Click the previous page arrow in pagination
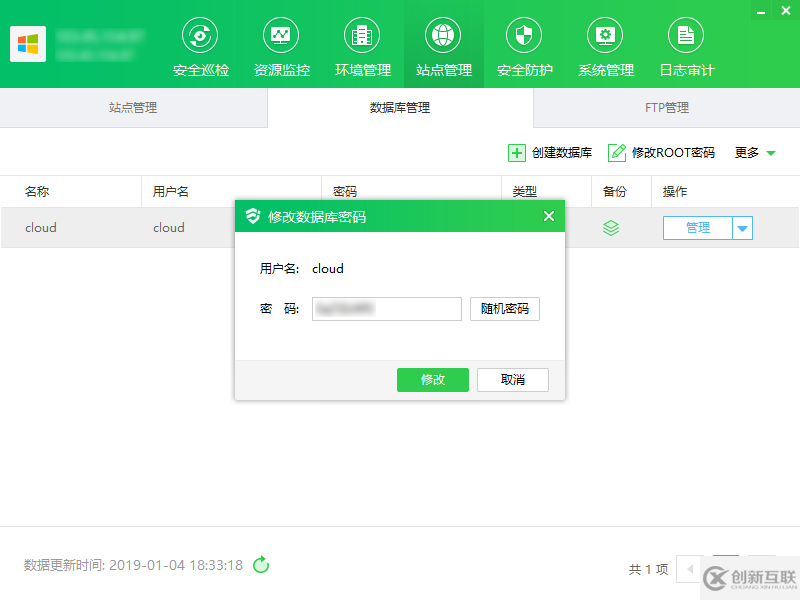This screenshot has height=600, width=800. (690, 568)
